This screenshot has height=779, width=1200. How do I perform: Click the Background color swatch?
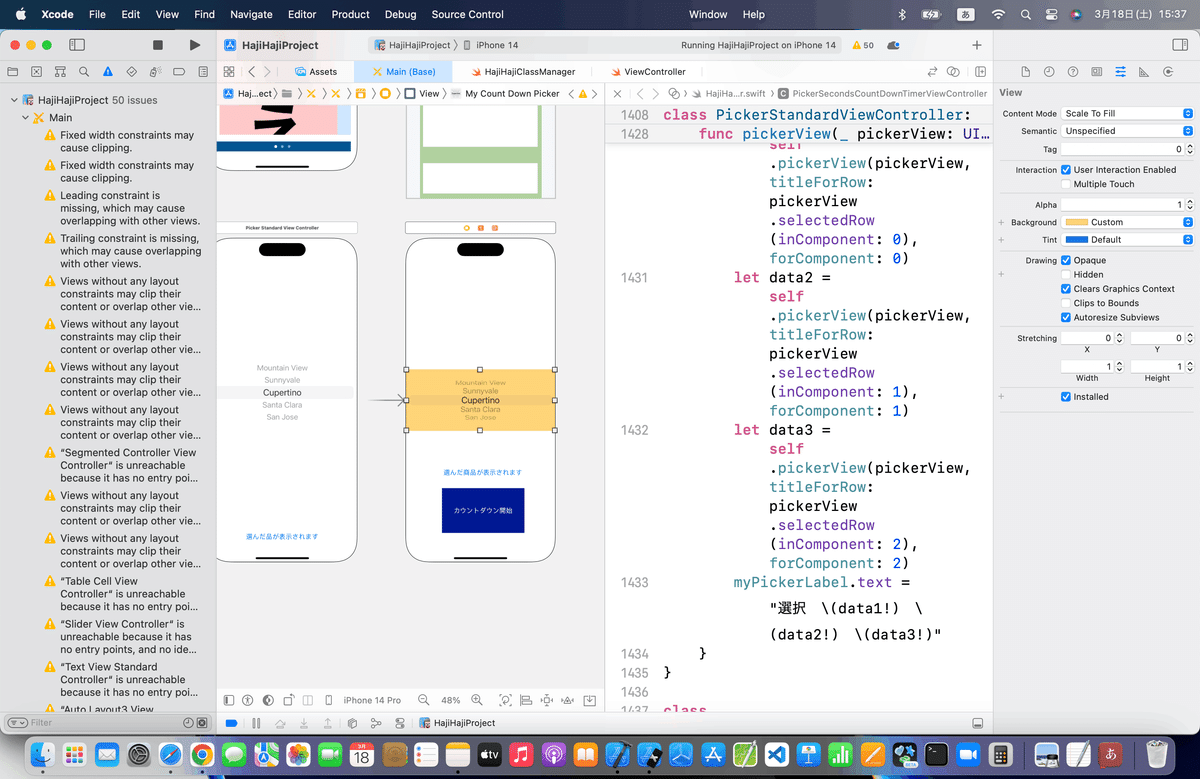click(1076, 222)
